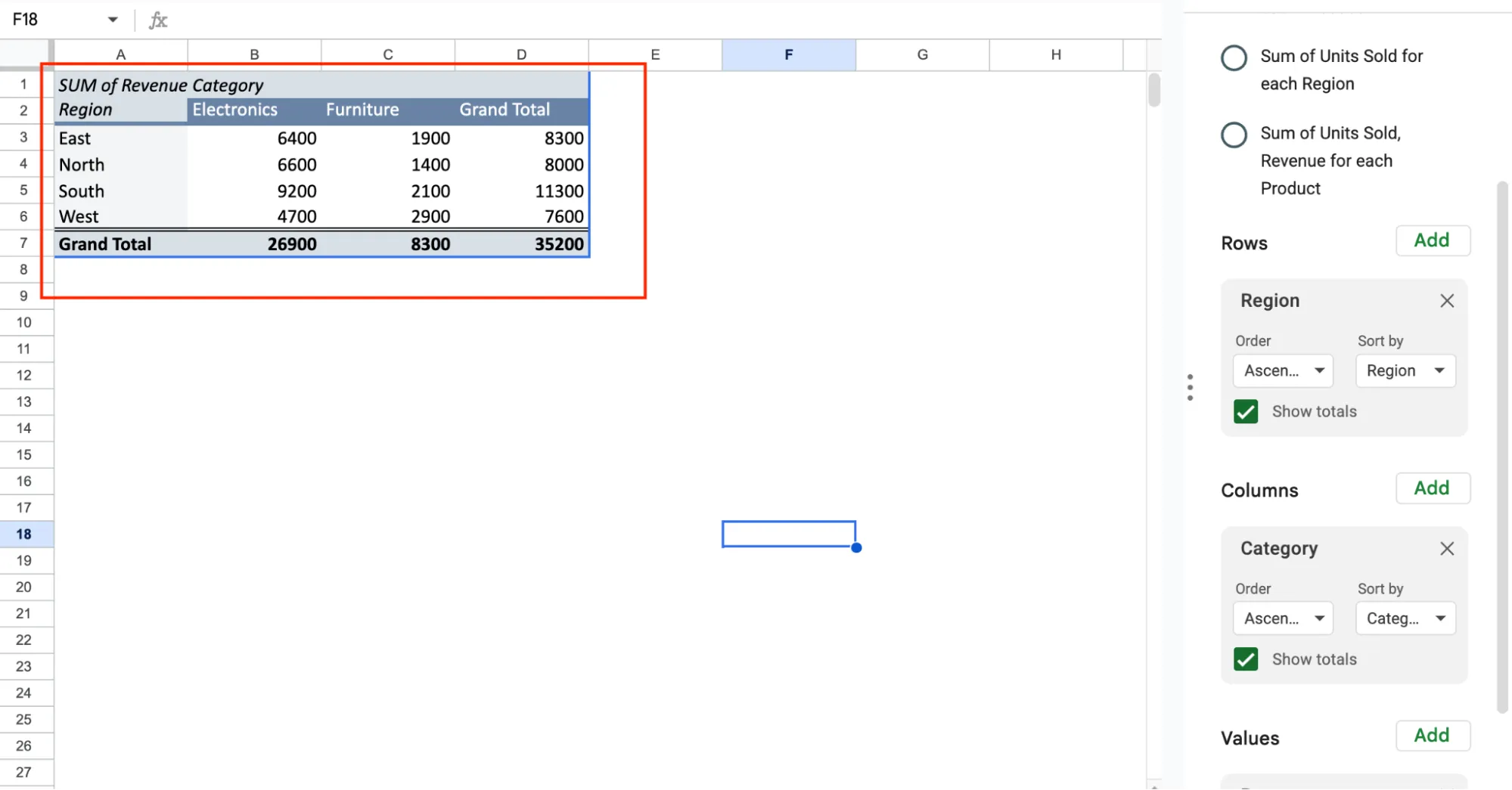Remove the Category field from Columns
1512x790 pixels.
point(1447,548)
